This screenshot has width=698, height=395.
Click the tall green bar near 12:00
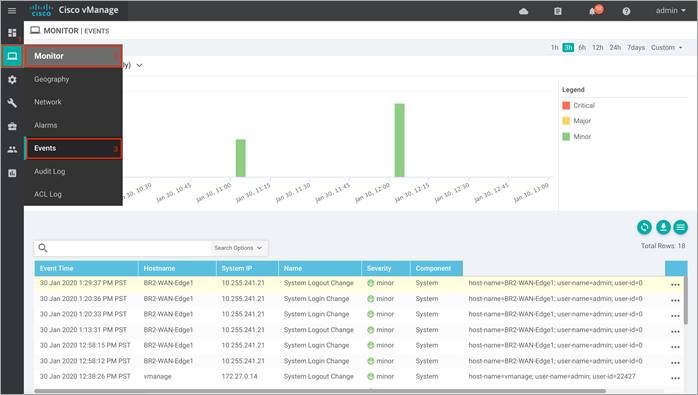pos(400,140)
